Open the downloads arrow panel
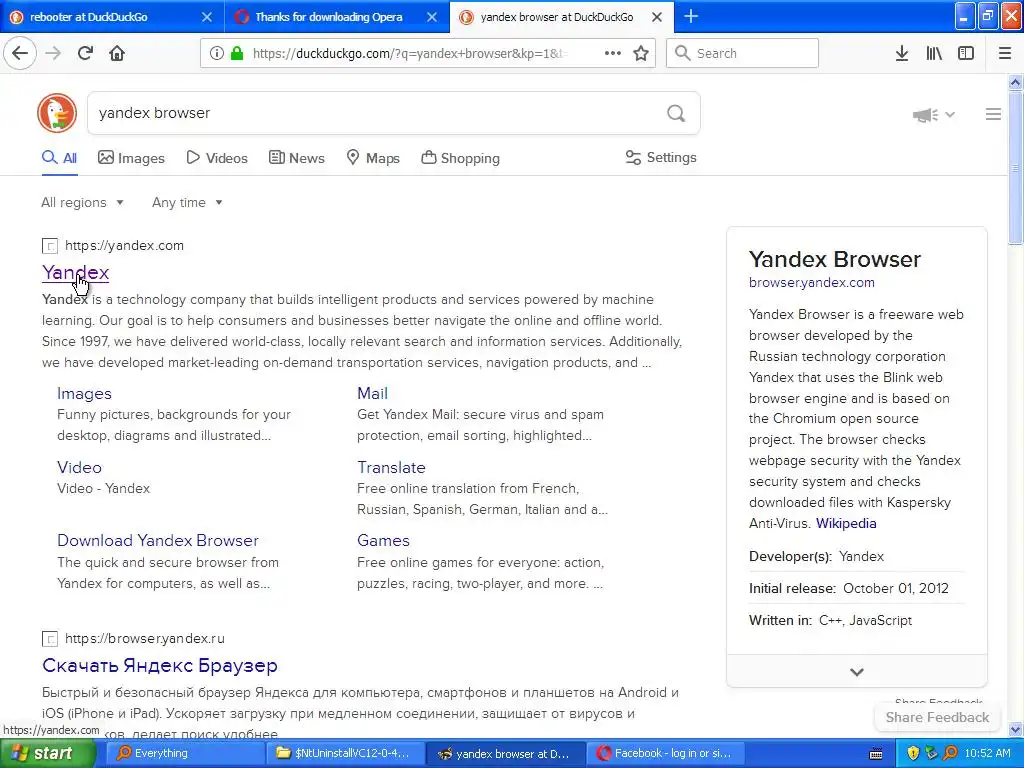This screenshot has width=1024, height=768. coord(902,53)
